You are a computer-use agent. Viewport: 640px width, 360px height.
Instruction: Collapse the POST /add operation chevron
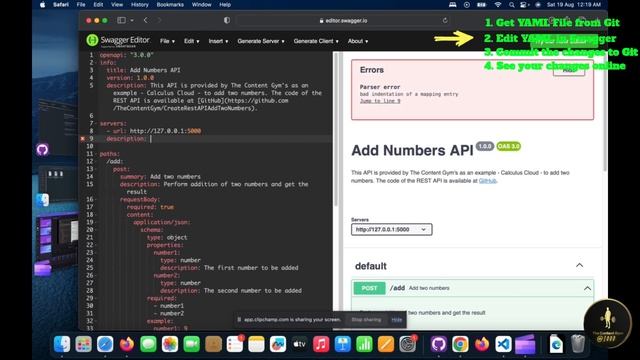(587, 288)
